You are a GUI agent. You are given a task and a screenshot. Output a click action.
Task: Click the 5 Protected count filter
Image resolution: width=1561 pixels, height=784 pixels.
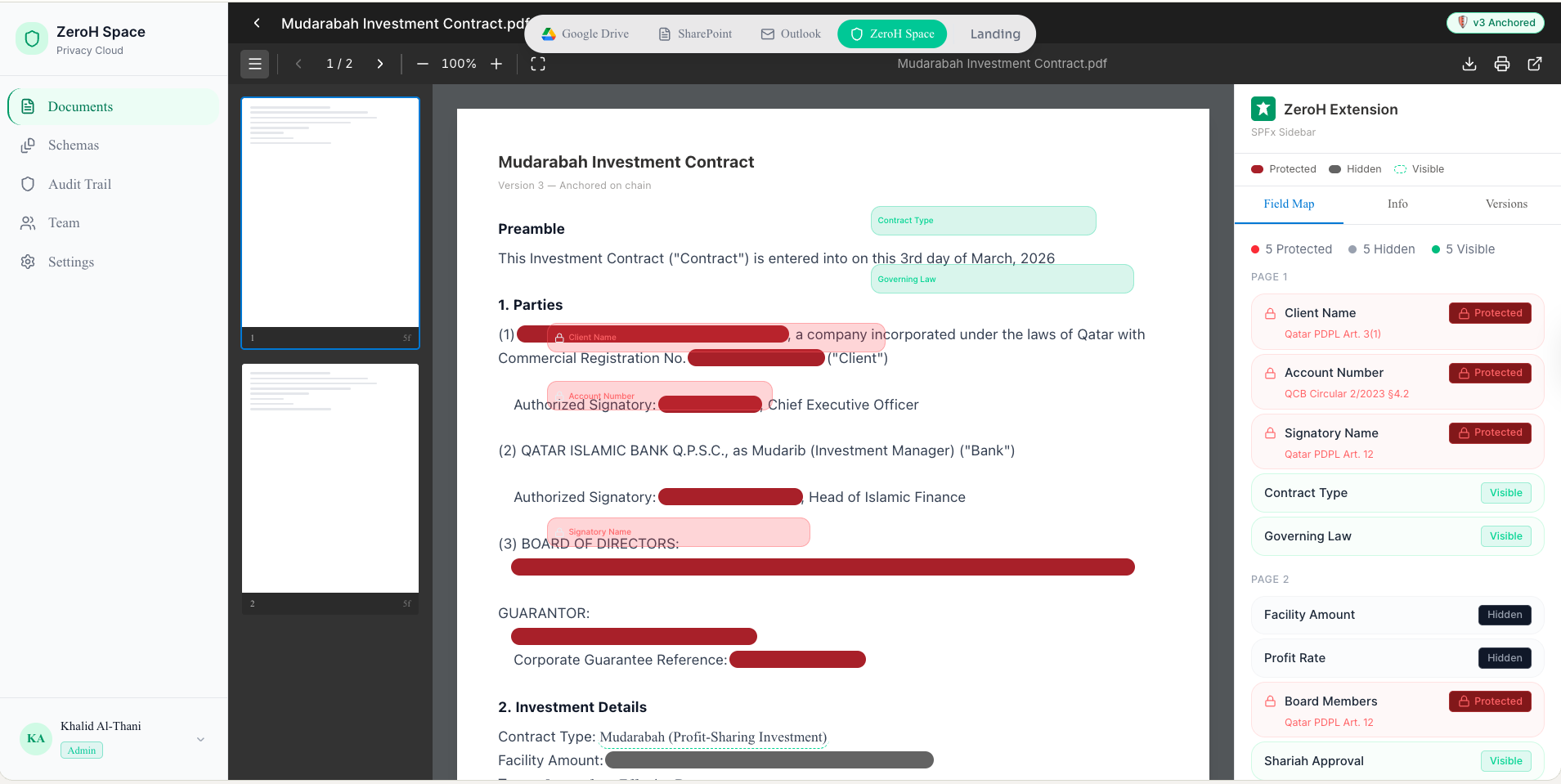[1291, 249]
